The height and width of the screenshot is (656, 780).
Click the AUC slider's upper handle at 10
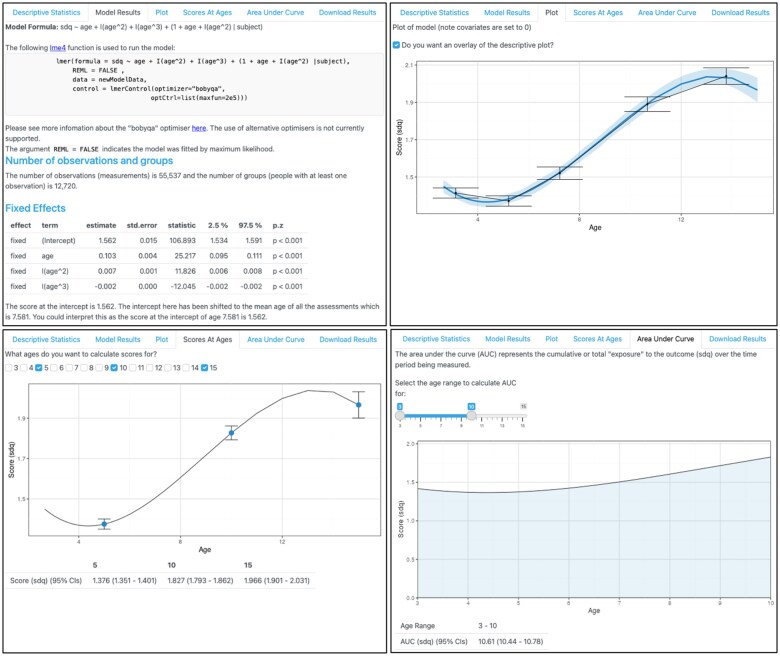470,415
